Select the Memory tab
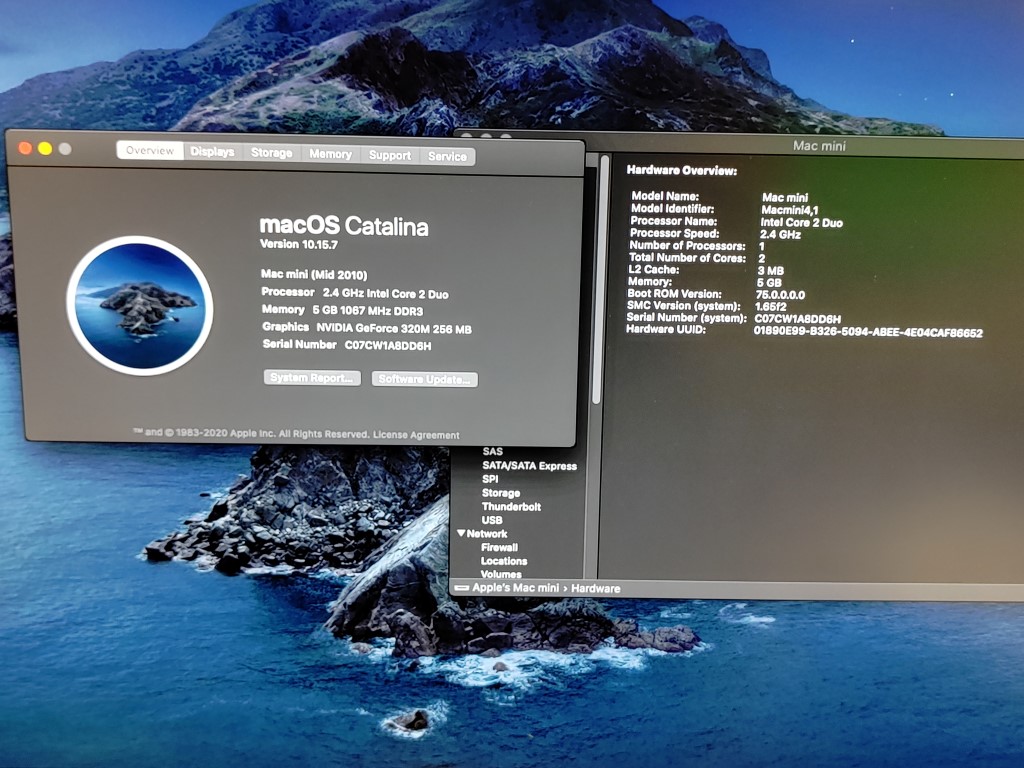This screenshot has height=768, width=1024. (x=330, y=154)
